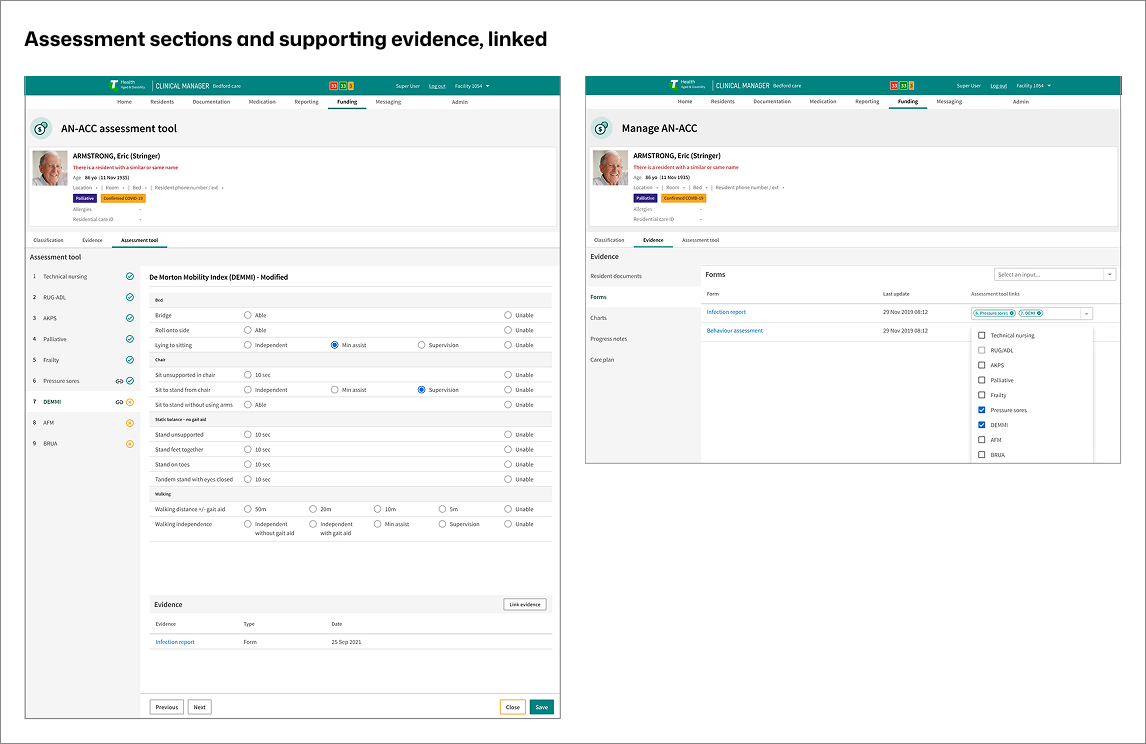Viewport: 1146px width, 744px height.
Task: Click the green check icon for Technical nursing
Action: [130, 276]
